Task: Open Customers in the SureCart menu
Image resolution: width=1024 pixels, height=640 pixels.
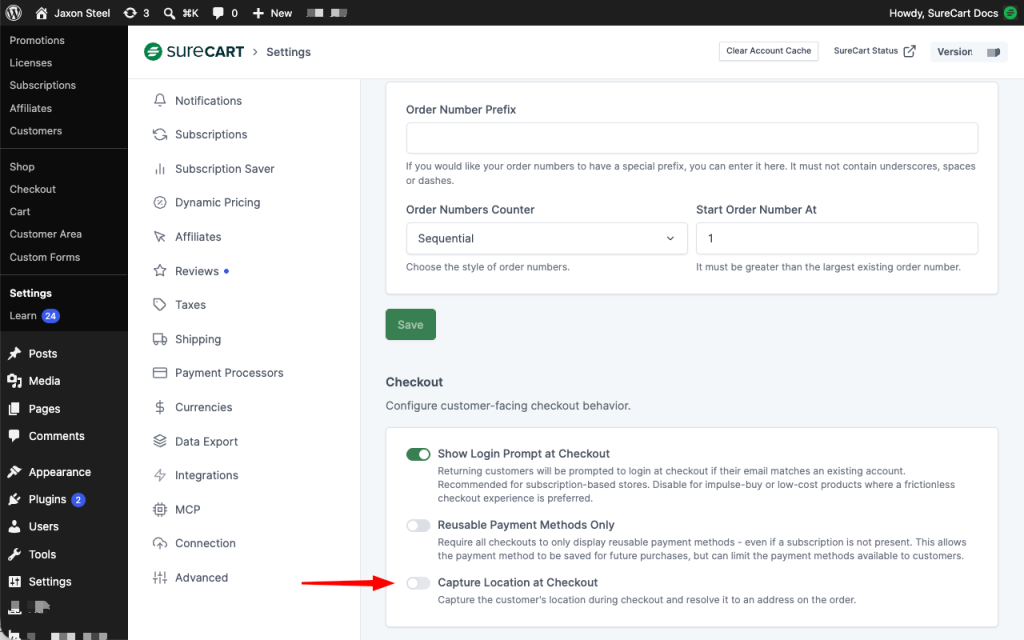Action: coord(36,131)
